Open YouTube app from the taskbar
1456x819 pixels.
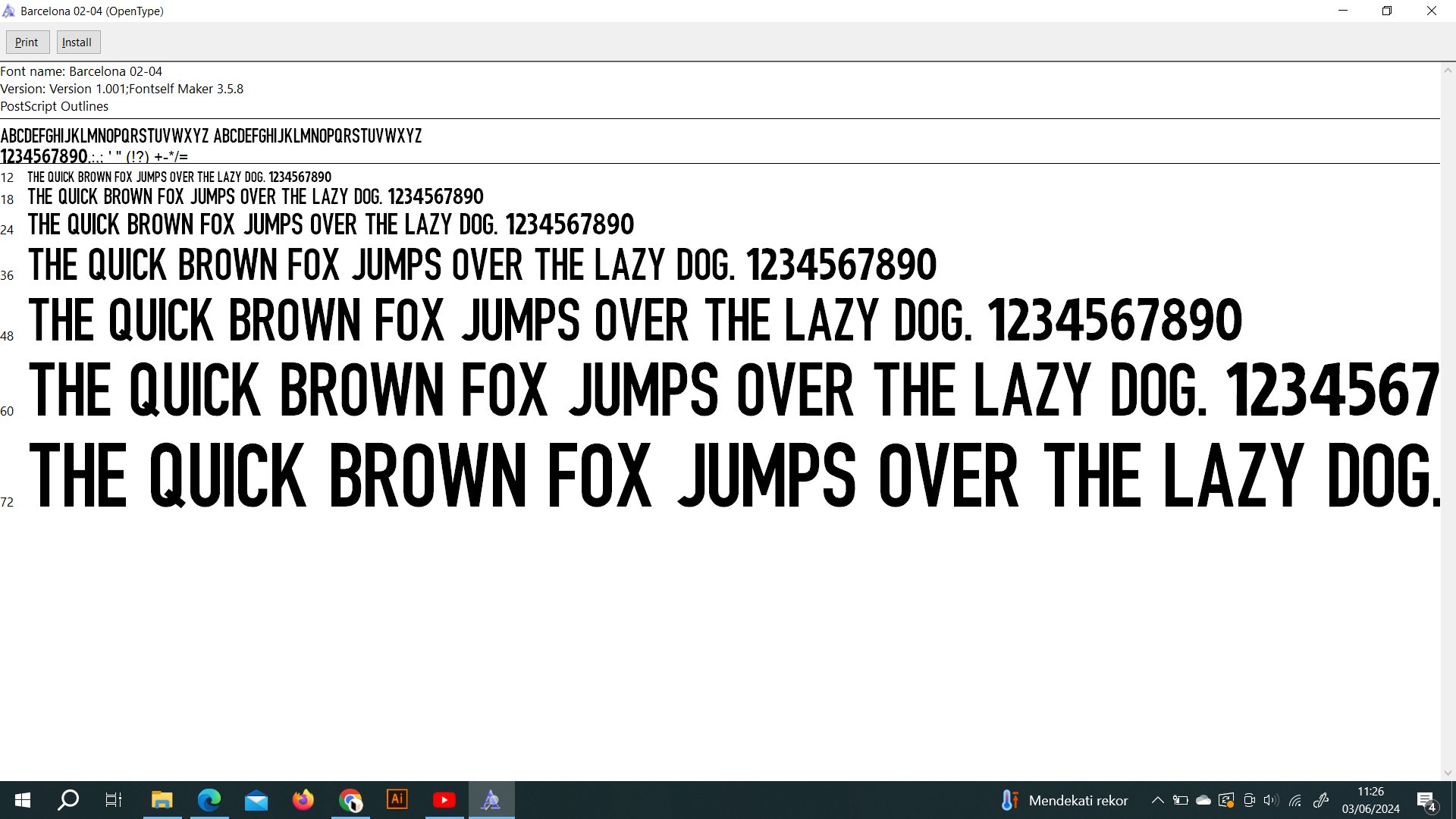tap(444, 799)
